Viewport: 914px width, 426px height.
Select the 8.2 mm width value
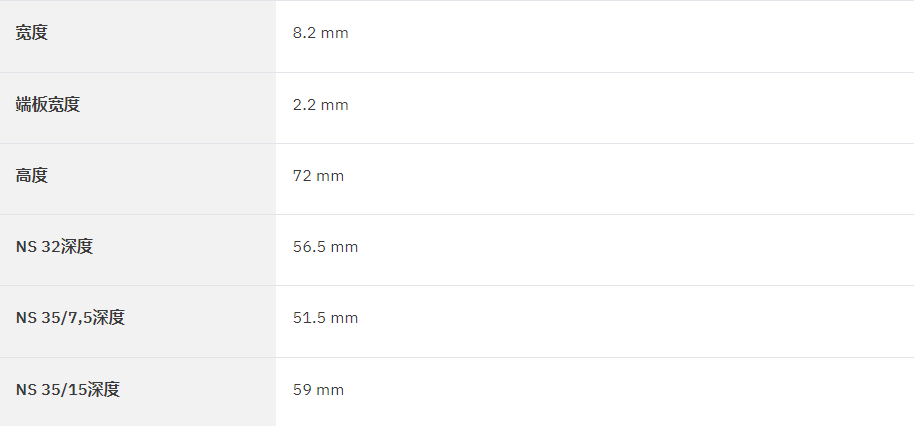(x=321, y=33)
